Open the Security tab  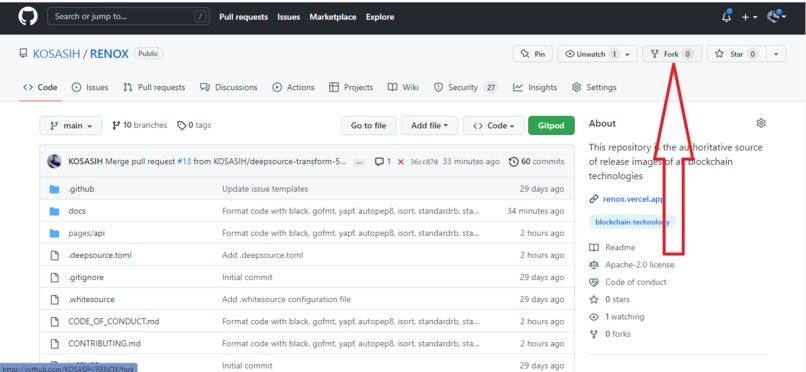click(x=466, y=87)
